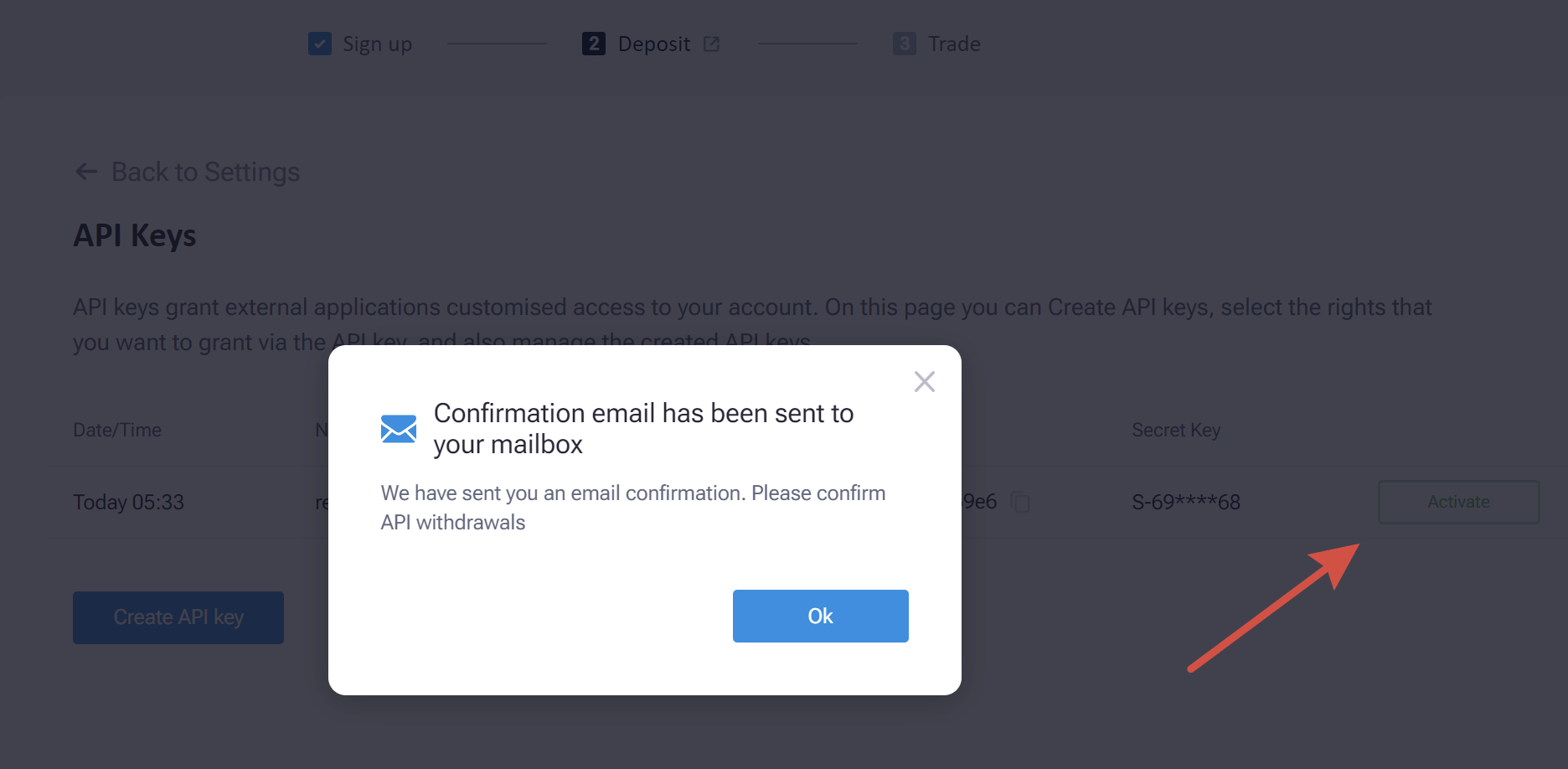Click the Date/Time column header
Viewport: 1568px width, 769px height.
[x=117, y=430]
